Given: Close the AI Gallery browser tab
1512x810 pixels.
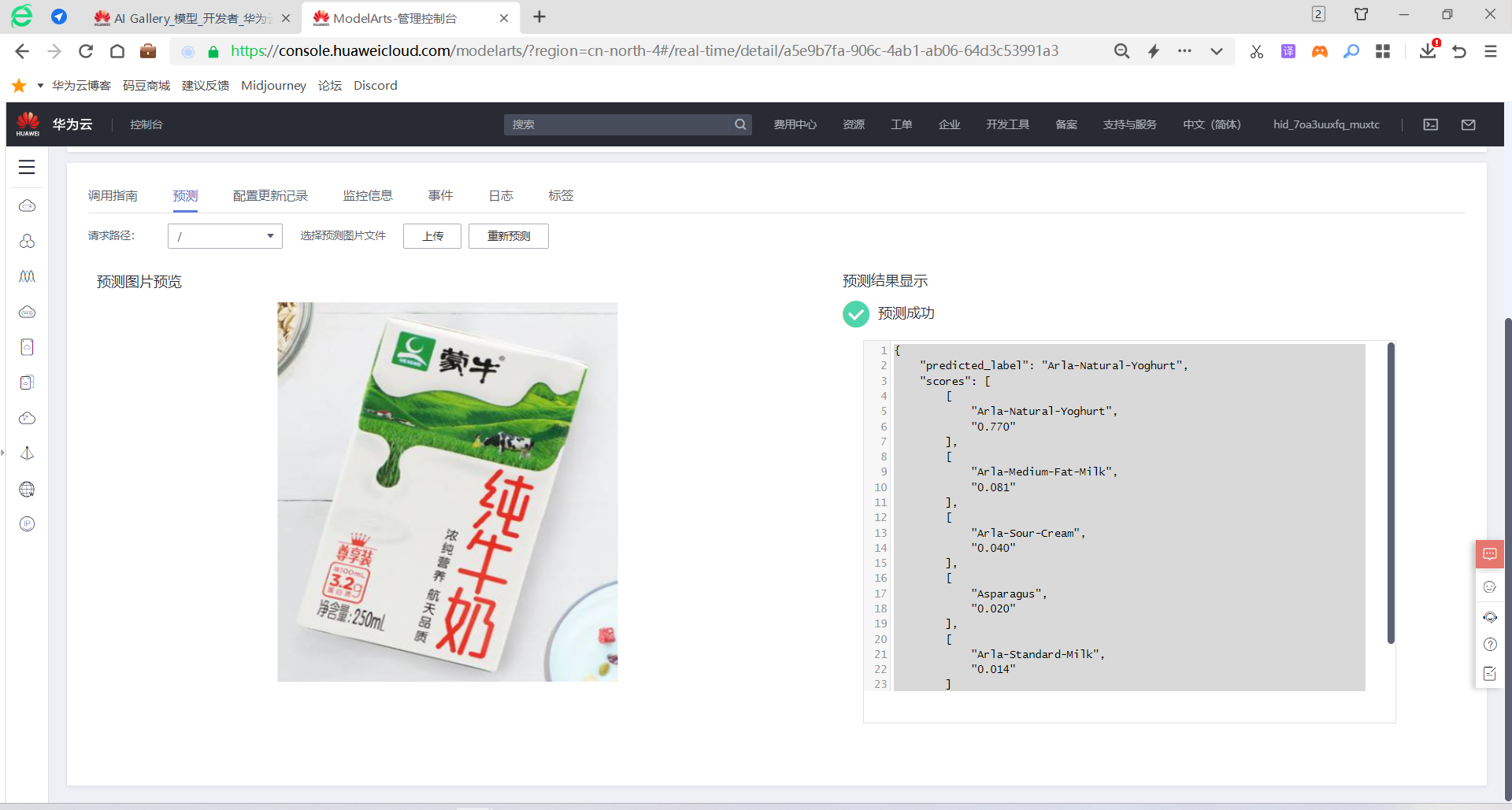Looking at the screenshot, I should pyautogui.click(x=286, y=18).
